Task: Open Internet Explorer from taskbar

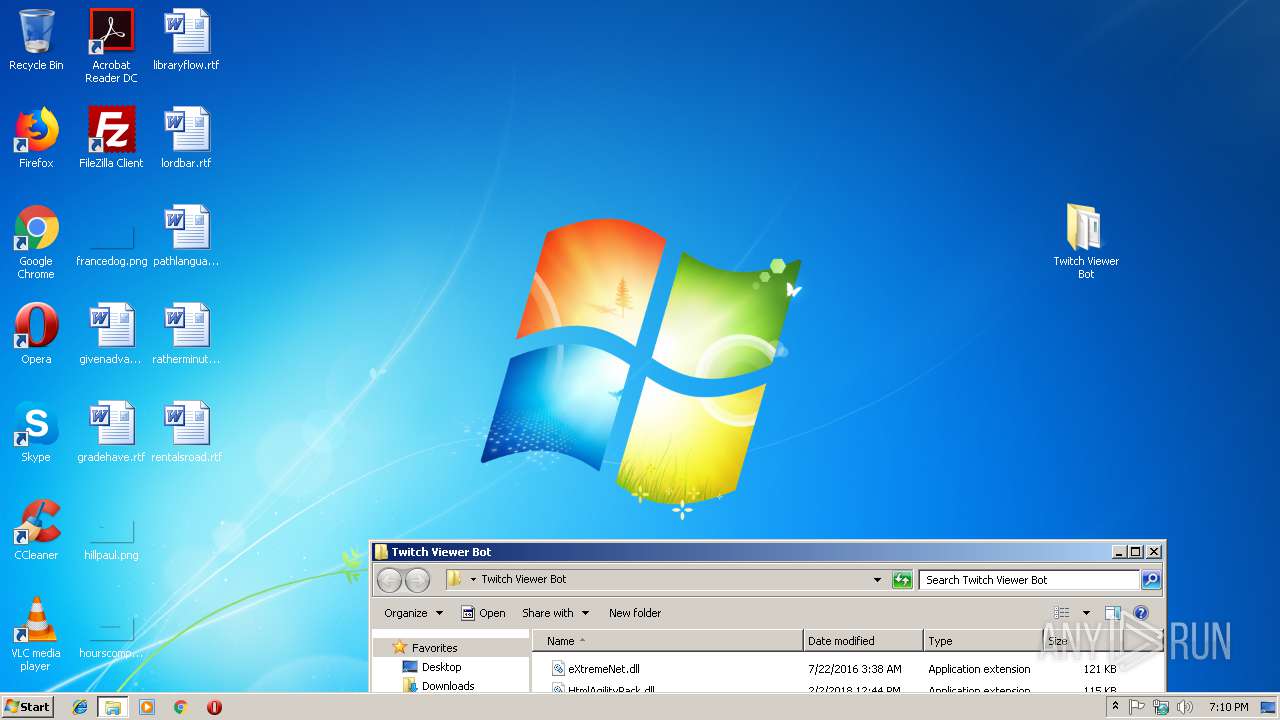Action: [80, 707]
